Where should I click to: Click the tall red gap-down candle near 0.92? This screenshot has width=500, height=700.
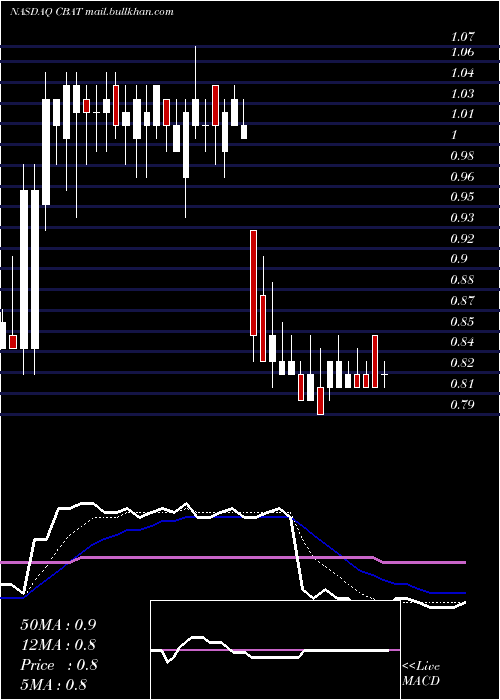click(x=254, y=283)
